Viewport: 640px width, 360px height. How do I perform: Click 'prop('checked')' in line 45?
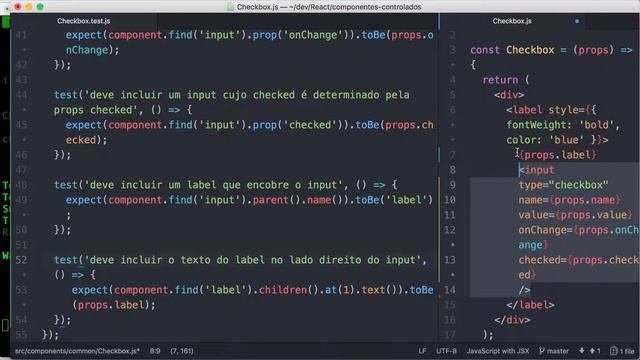pos(297,125)
